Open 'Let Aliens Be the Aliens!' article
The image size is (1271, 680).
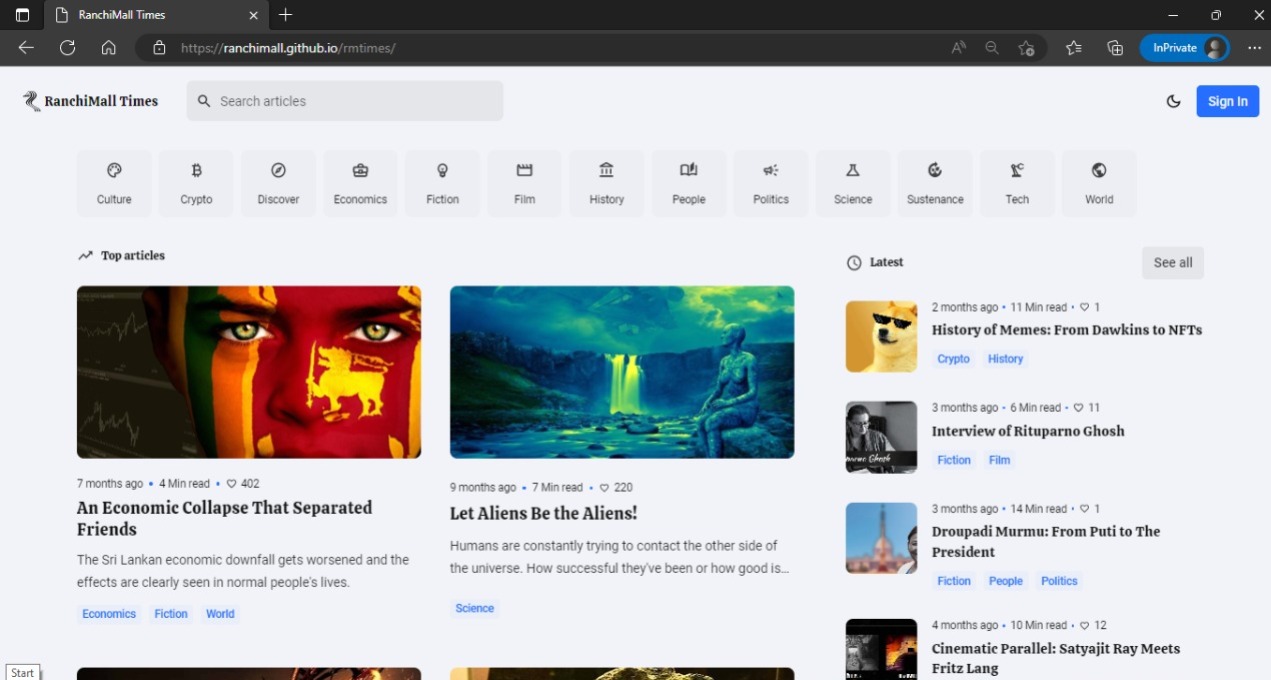coord(543,513)
